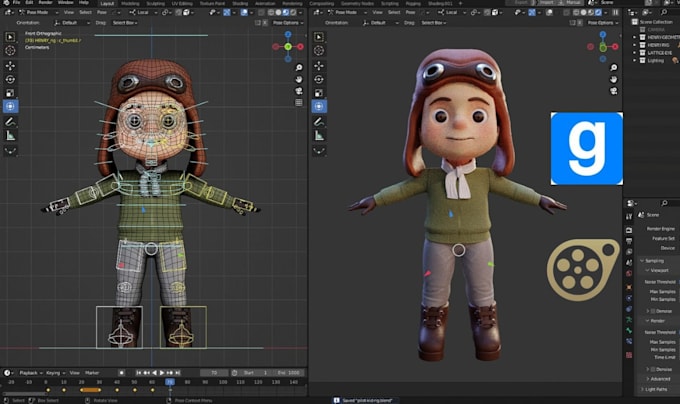The height and width of the screenshot is (404, 680).
Task: Toggle Denoise checkbox under Viewport sampling
Action: point(653,311)
